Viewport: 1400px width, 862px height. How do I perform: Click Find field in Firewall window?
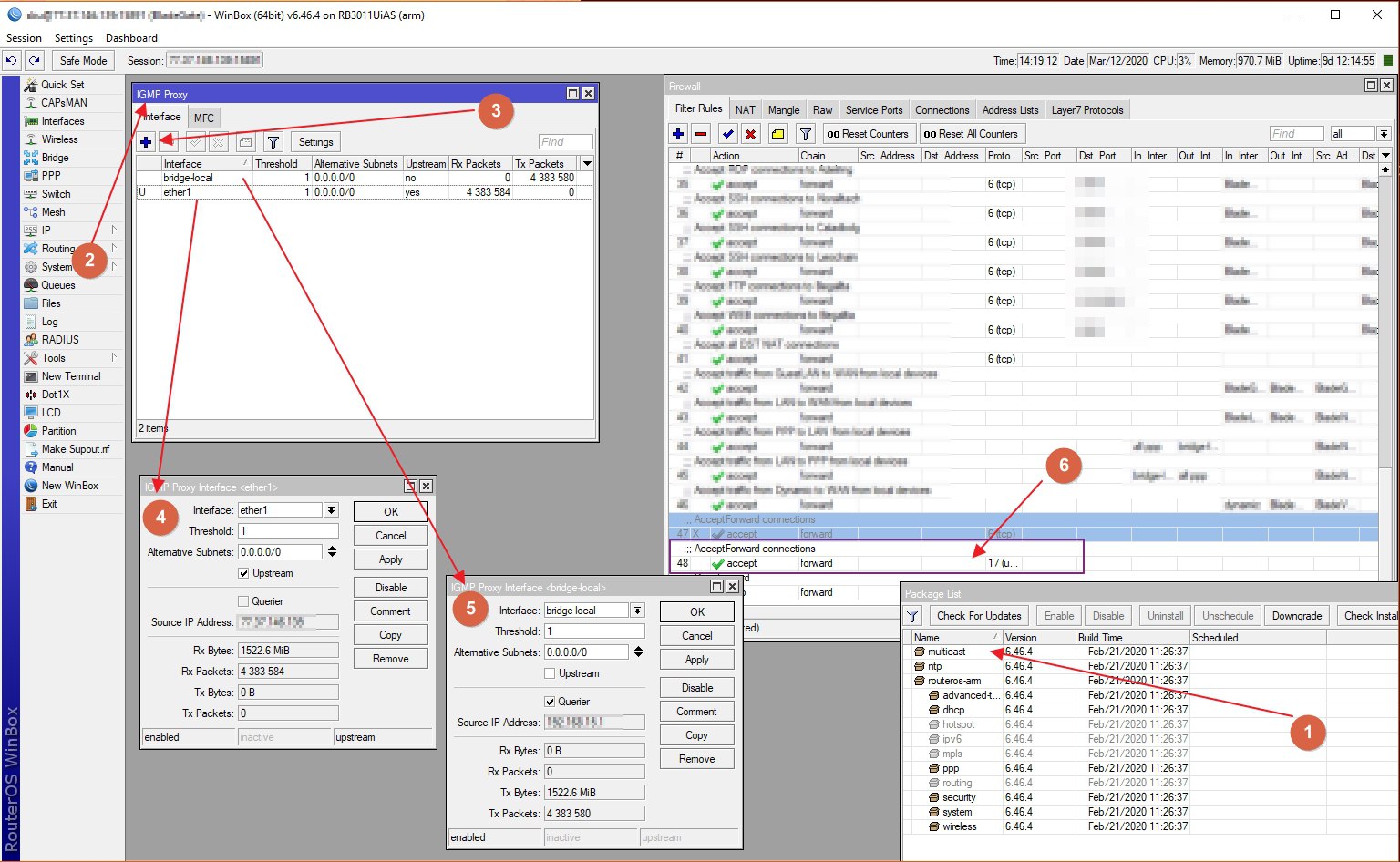[1296, 134]
